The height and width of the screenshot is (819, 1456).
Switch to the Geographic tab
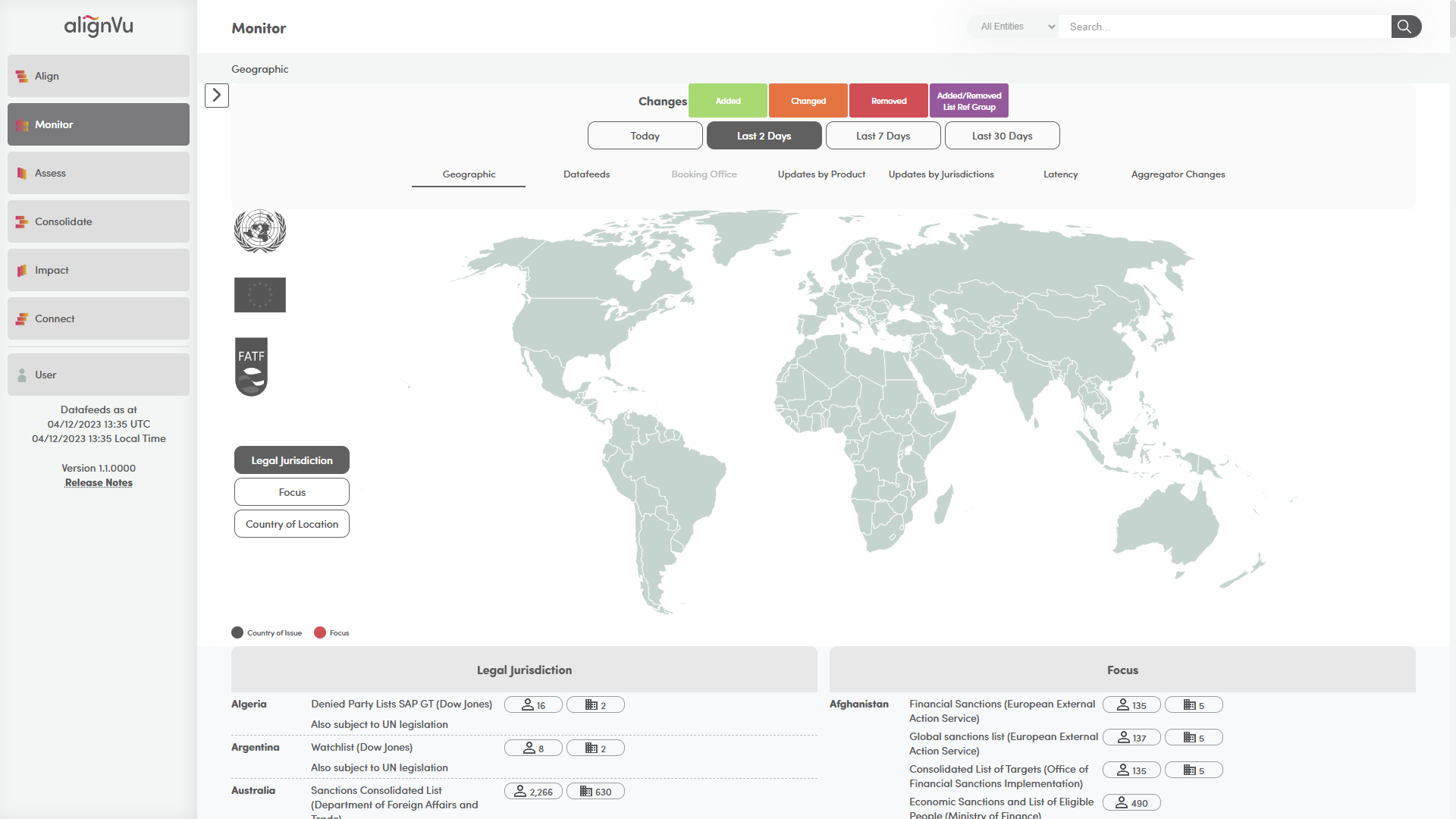[x=469, y=174]
